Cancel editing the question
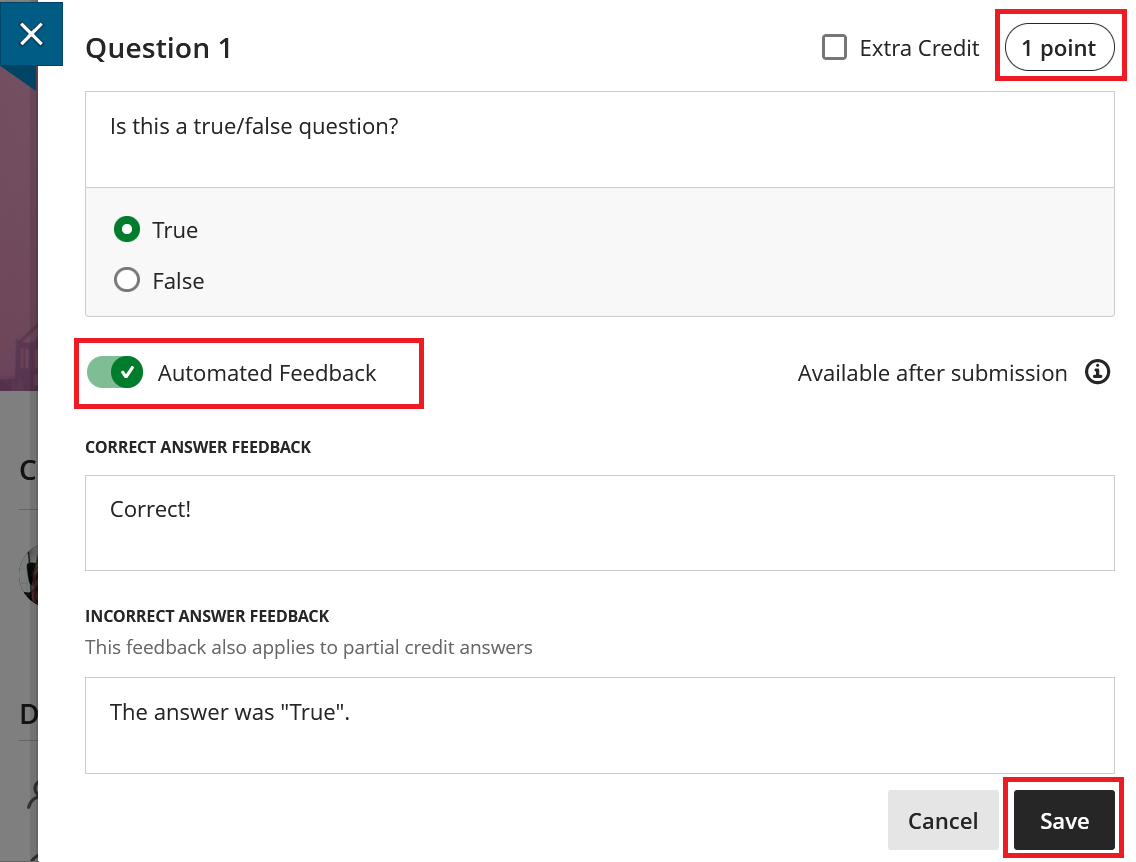 click(x=943, y=820)
